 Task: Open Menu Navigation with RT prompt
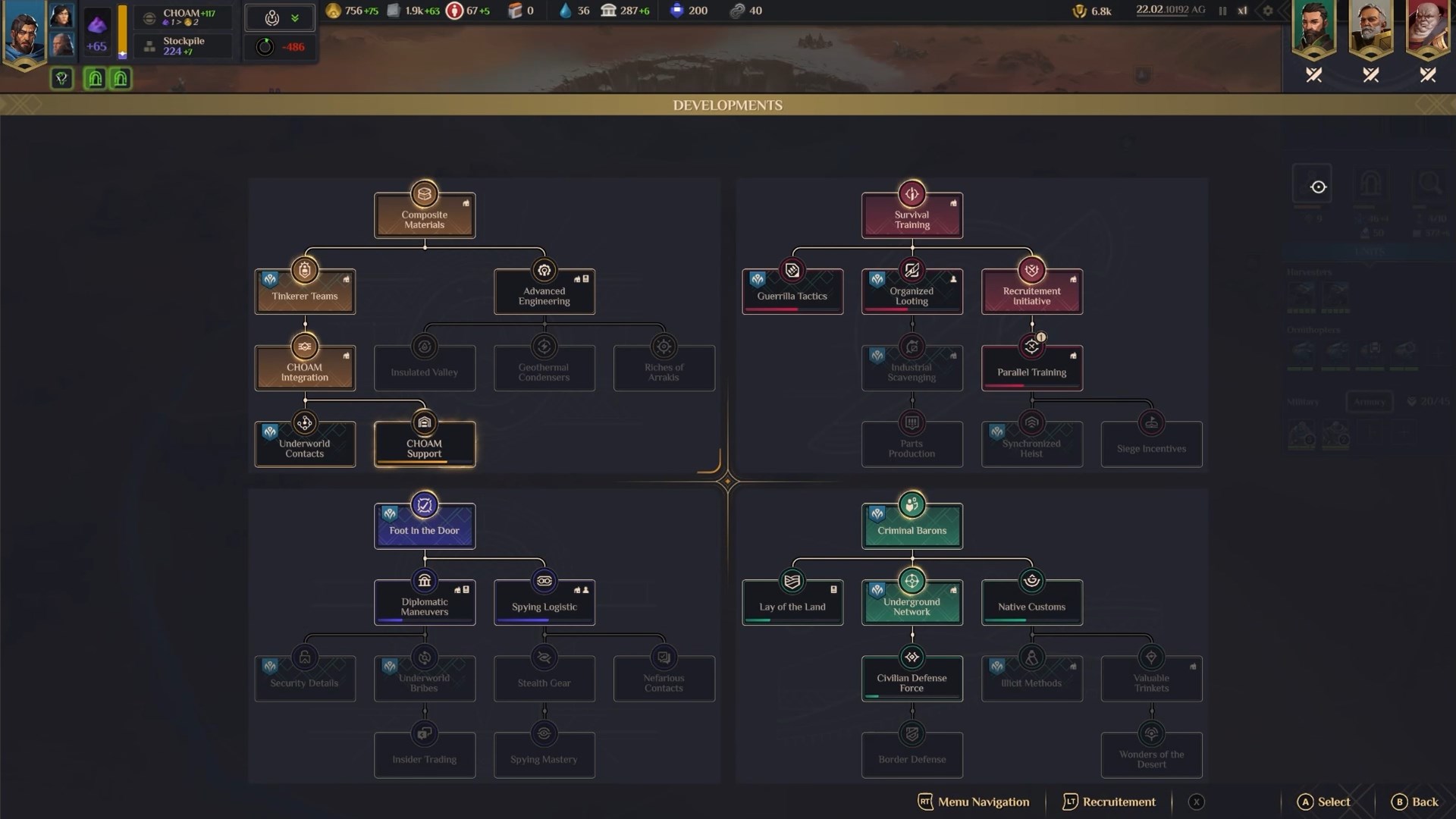(x=974, y=802)
